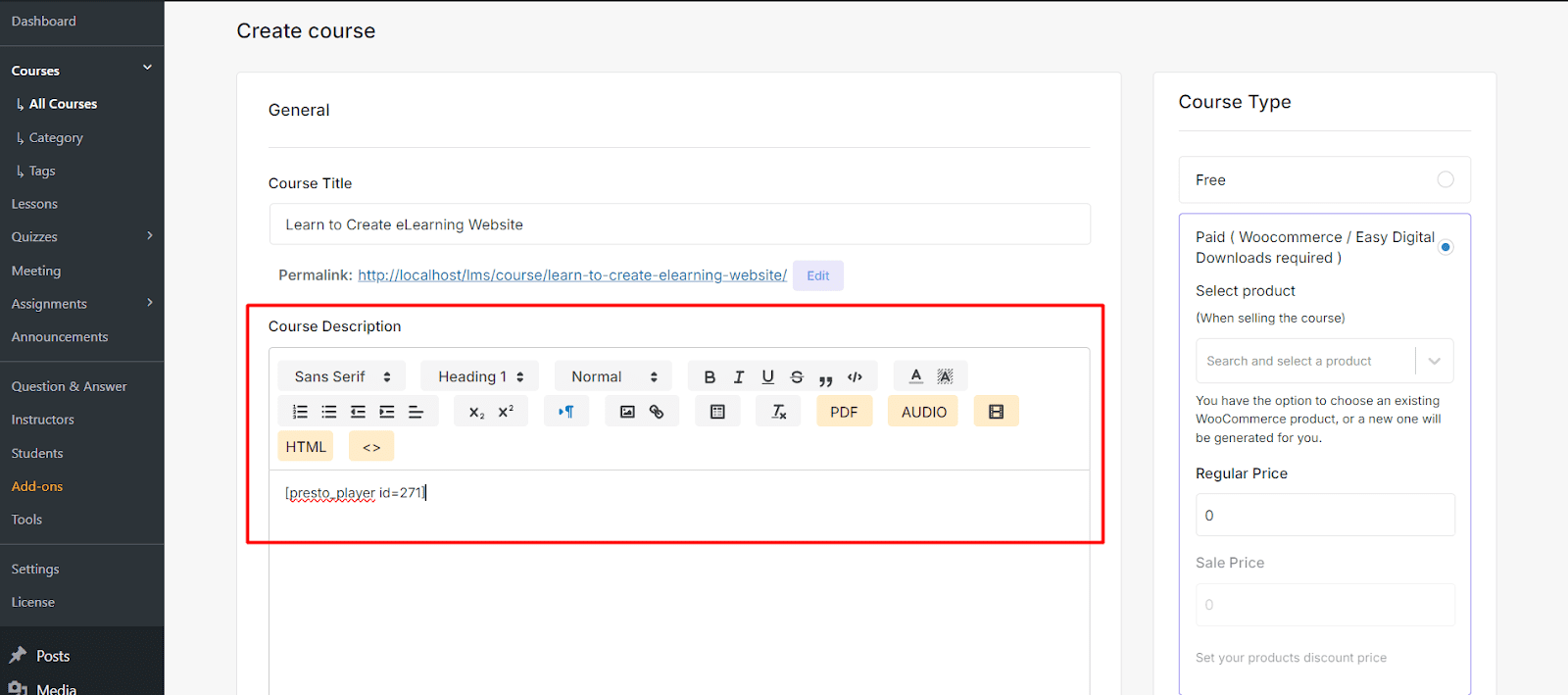Screen dimensions: 1568x695
Task: Add a hyperlink using the link icon
Action: point(657,412)
